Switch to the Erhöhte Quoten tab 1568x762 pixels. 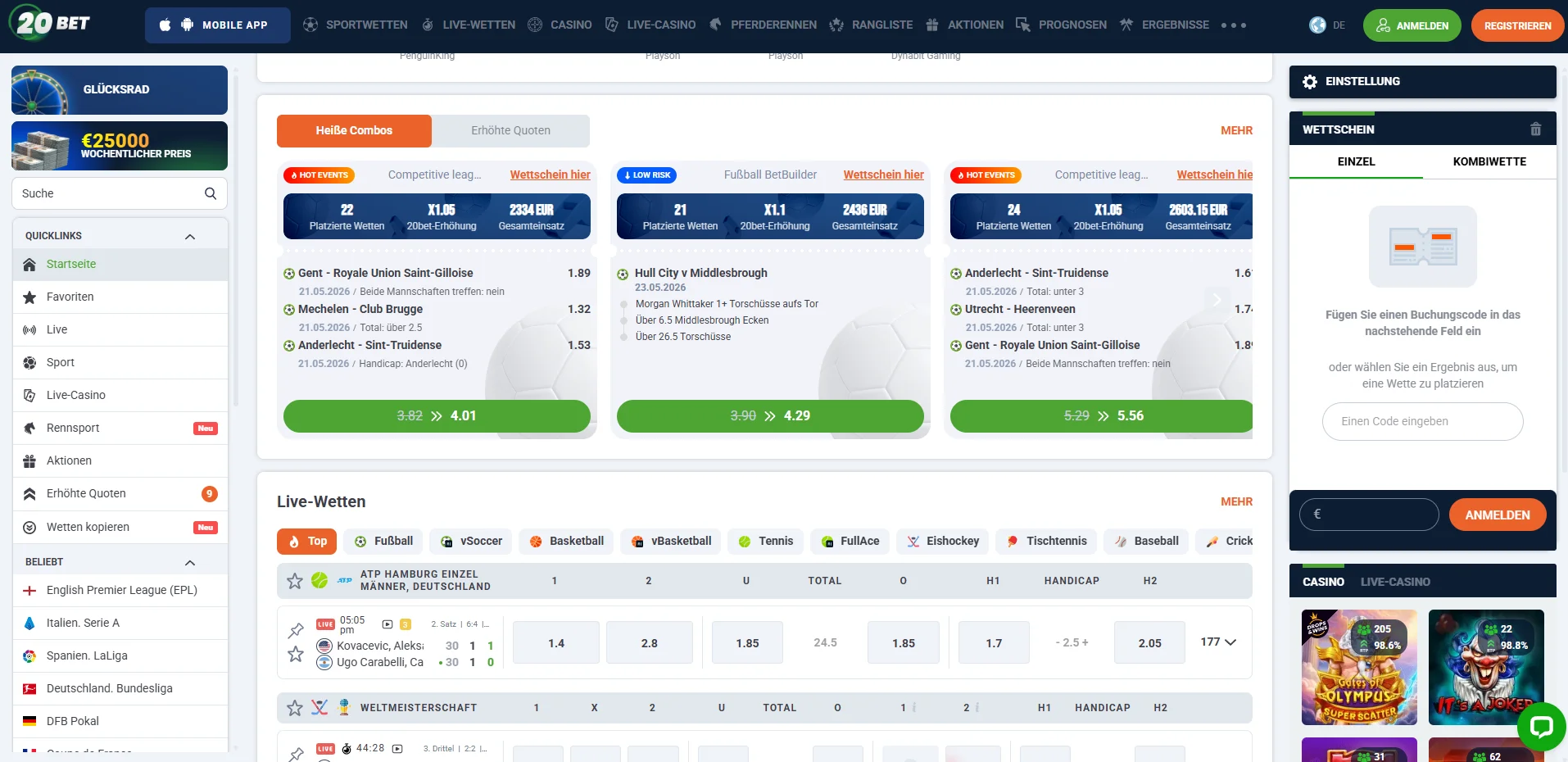[x=510, y=130]
